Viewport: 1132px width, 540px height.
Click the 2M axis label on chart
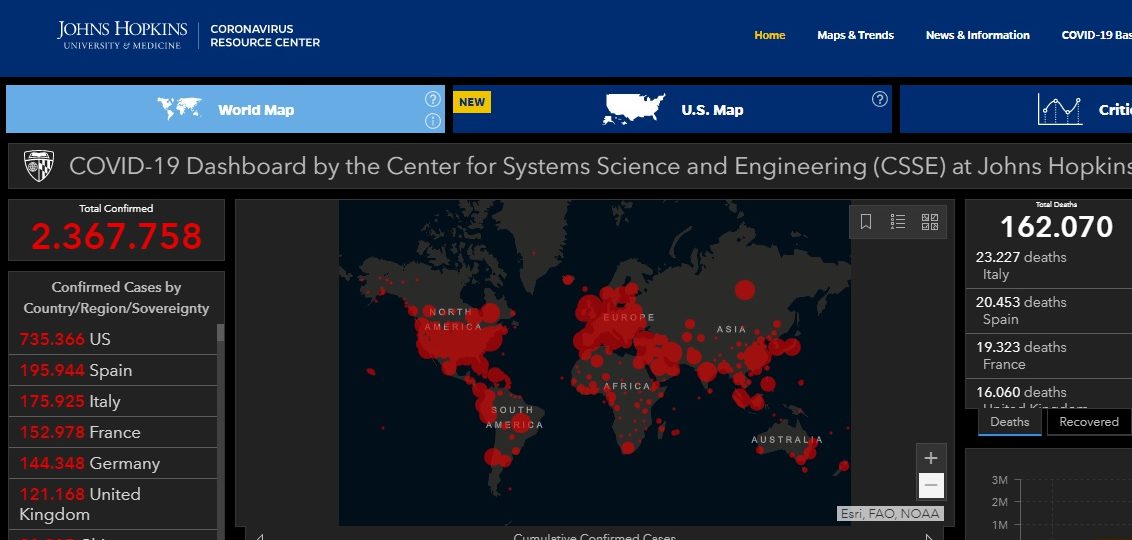click(x=1000, y=502)
